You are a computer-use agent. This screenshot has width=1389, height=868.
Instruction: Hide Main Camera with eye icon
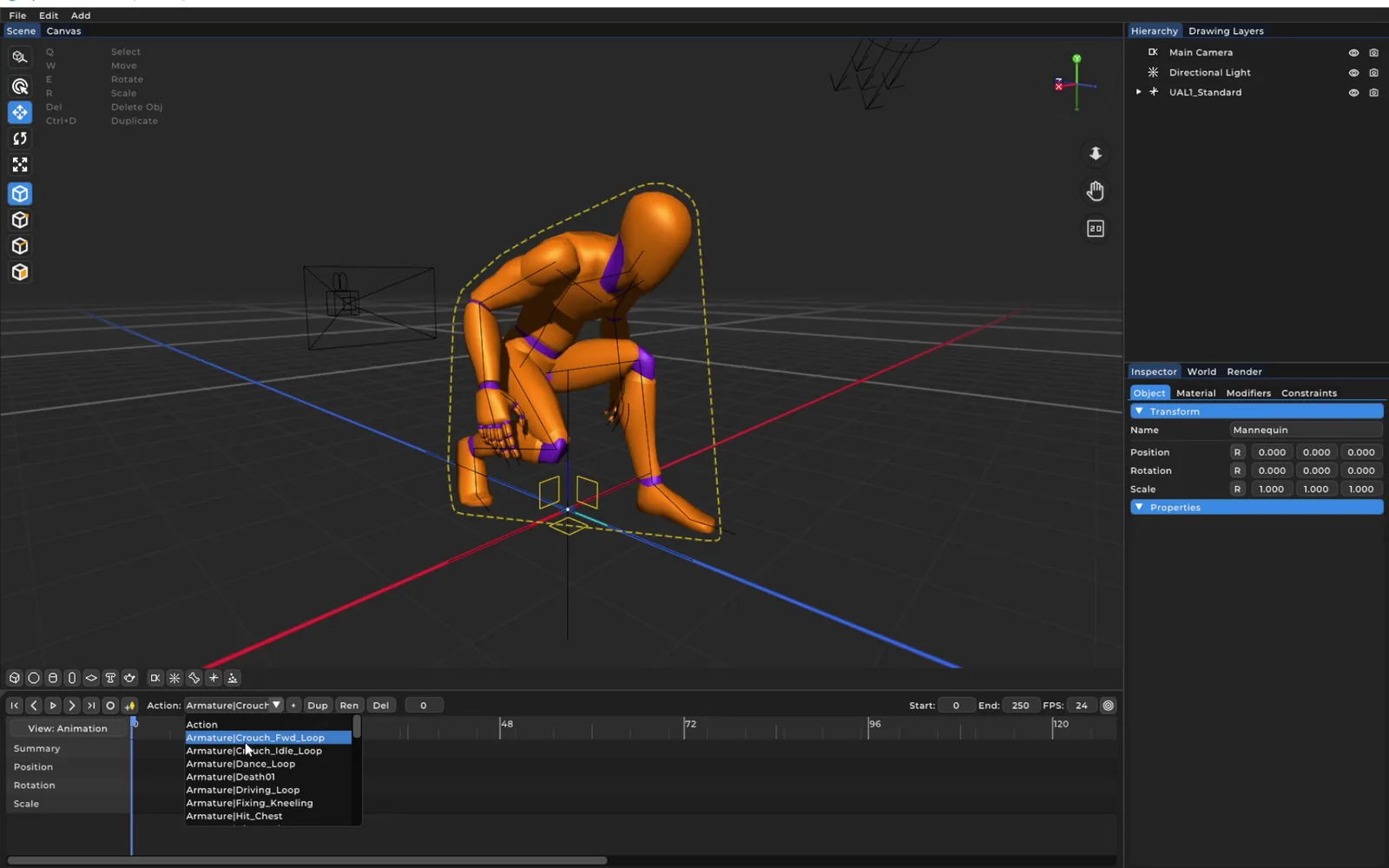click(1353, 53)
